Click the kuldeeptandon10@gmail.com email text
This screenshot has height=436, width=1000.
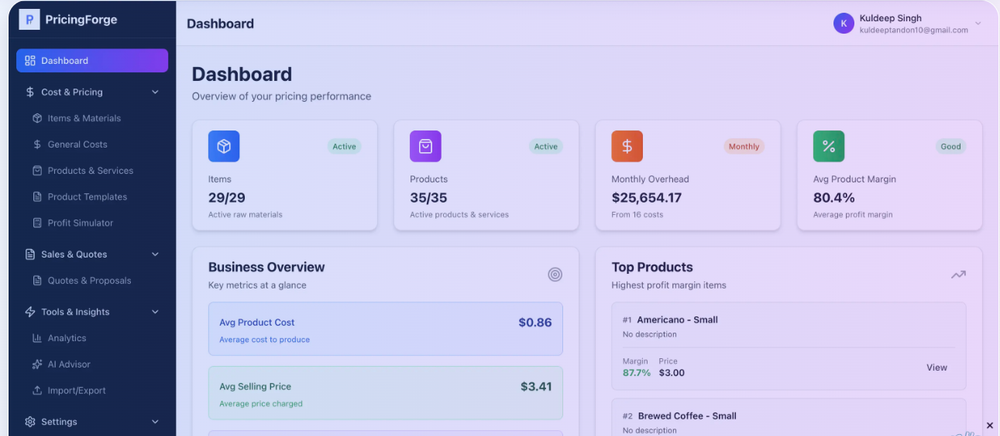coord(913,30)
